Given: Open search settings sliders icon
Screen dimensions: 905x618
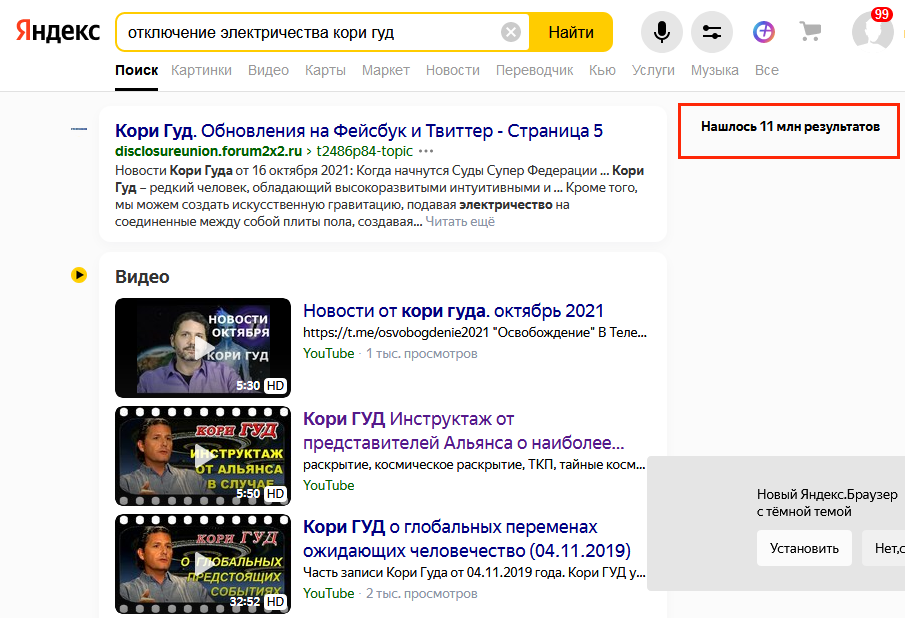Looking at the screenshot, I should click(x=712, y=32).
